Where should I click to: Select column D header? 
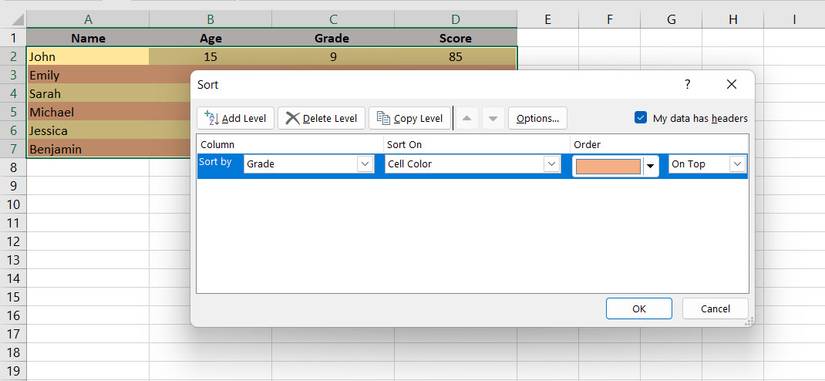coord(456,19)
